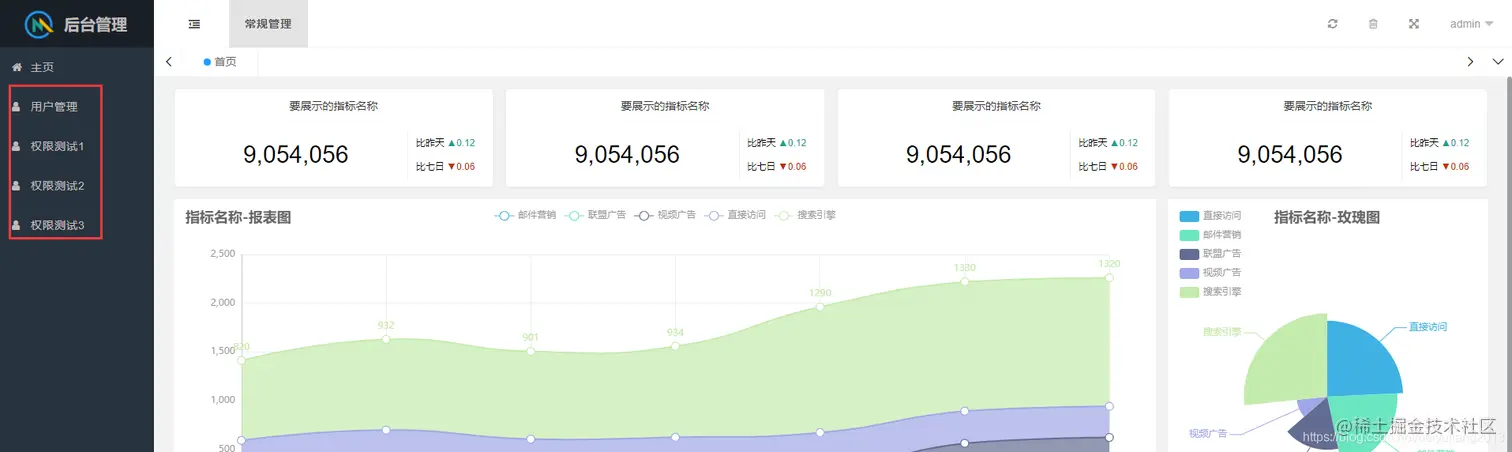Click the 934 data point on chart
1512x452 pixels.
(675, 346)
